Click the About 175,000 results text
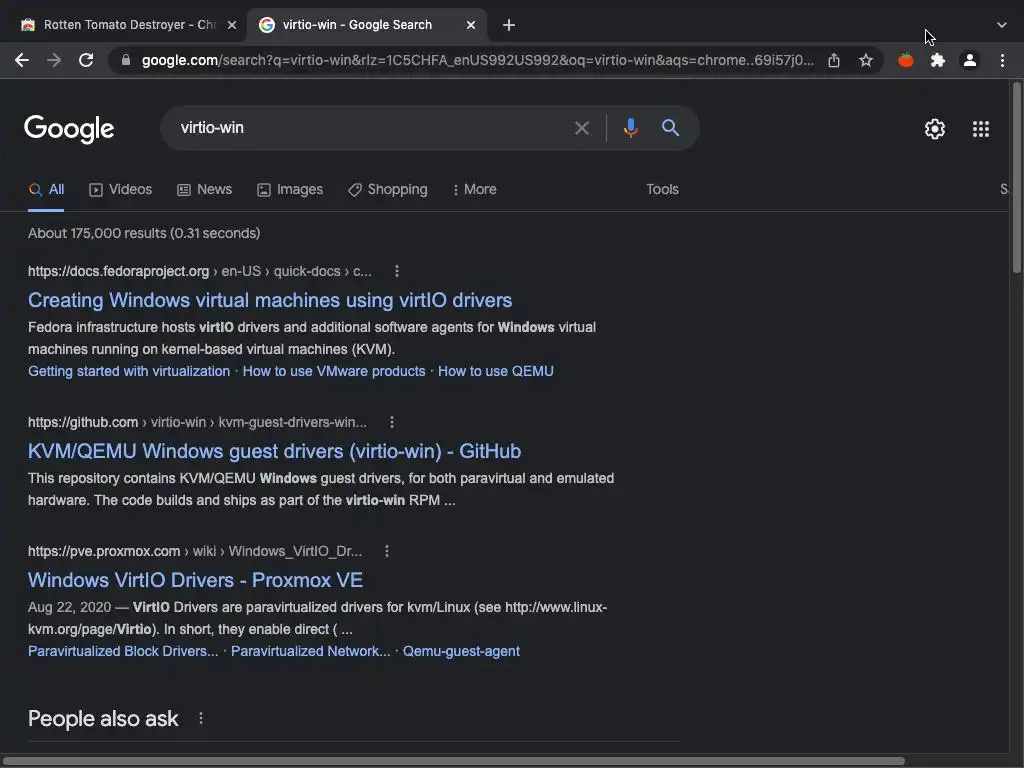 (144, 233)
